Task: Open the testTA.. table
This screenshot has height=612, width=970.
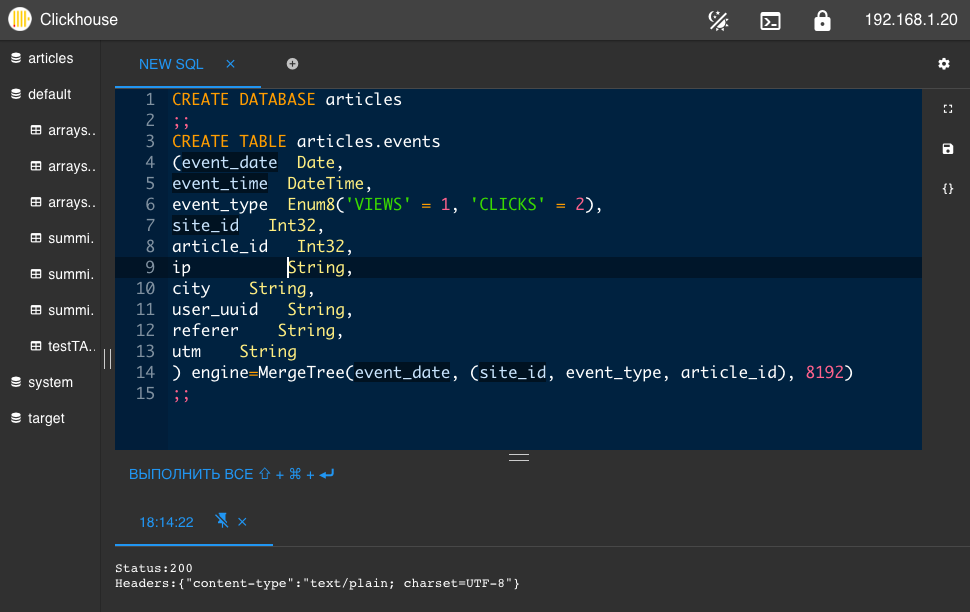Action: 64,346
